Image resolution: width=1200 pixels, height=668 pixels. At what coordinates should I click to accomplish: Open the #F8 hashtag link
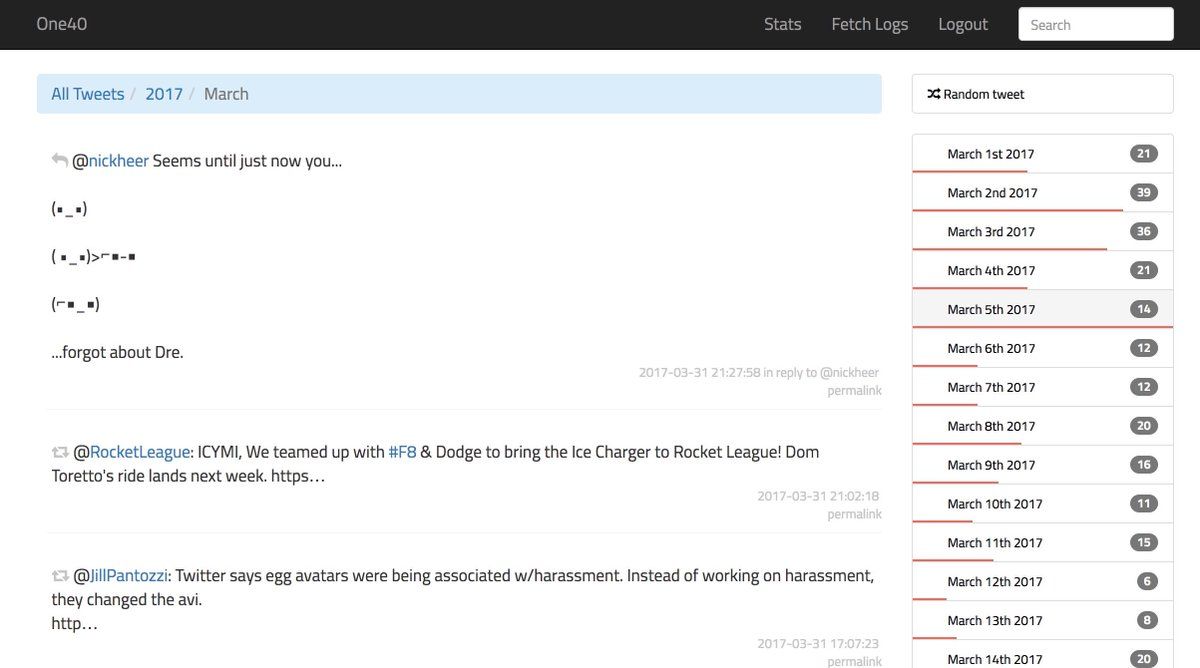point(402,452)
